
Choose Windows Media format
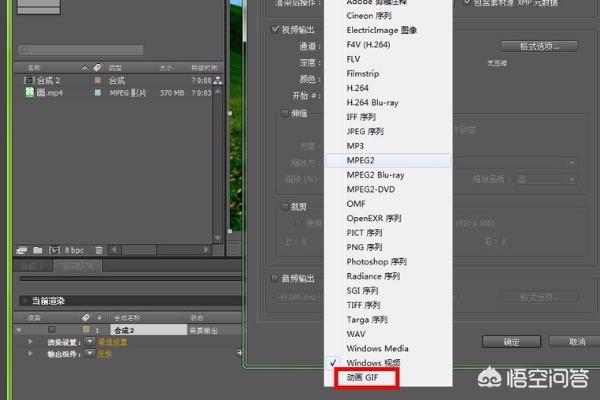click(x=377, y=349)
